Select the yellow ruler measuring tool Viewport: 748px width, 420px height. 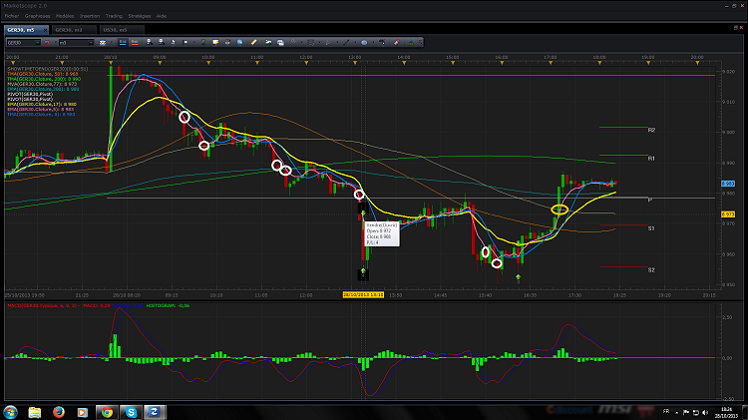click(254, 42)
